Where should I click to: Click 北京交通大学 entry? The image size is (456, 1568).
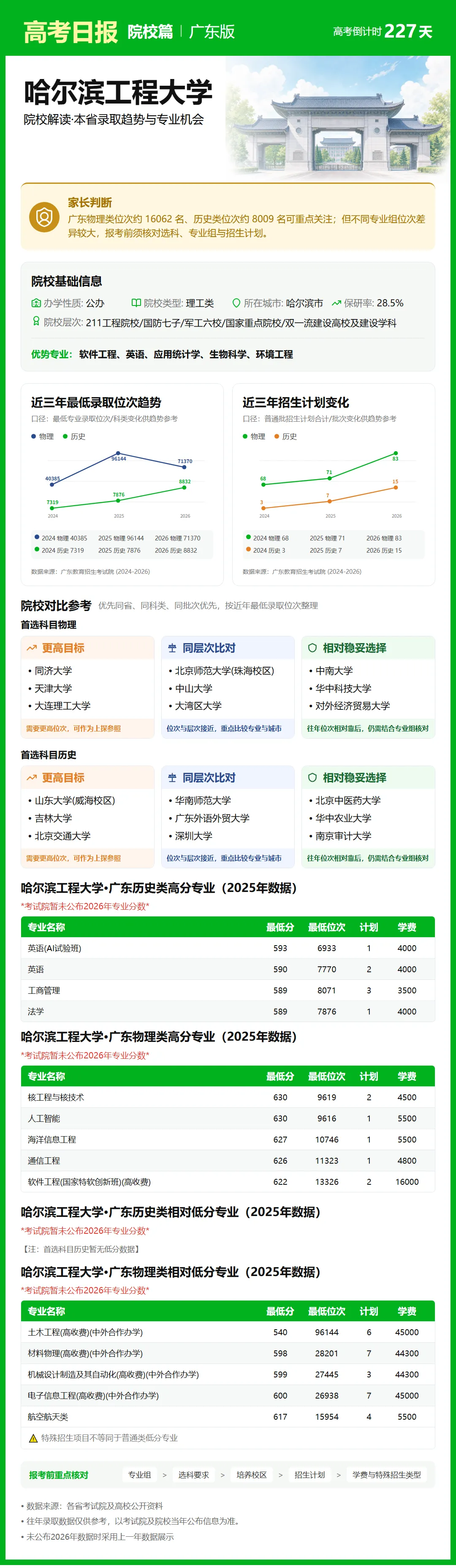(62, 836)
